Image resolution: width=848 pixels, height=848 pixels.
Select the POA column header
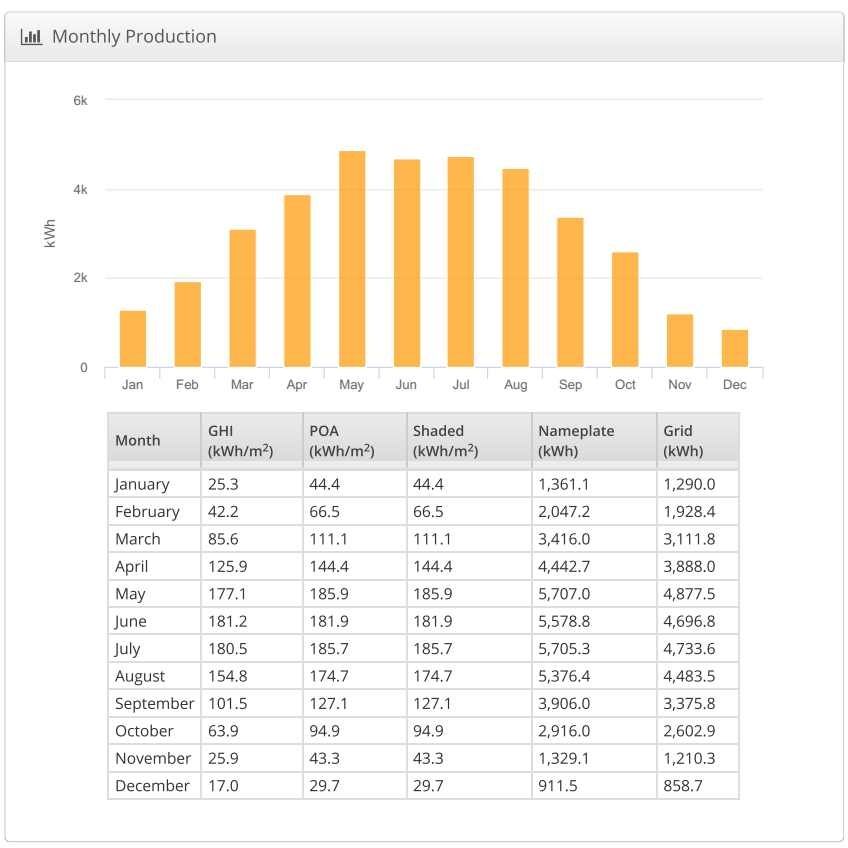342,440
